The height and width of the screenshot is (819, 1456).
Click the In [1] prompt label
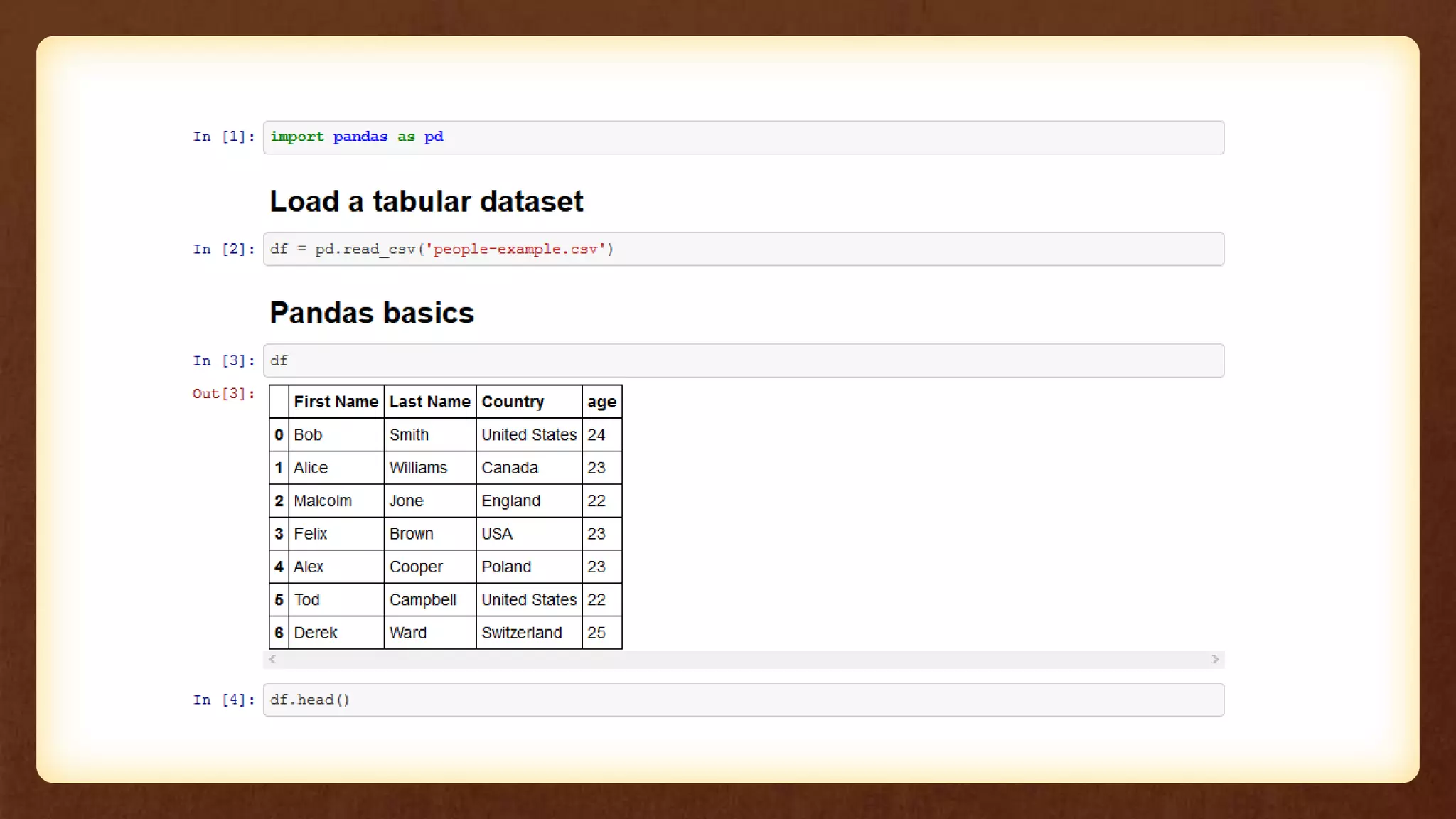pyautogui.click(x=223, y=137)
